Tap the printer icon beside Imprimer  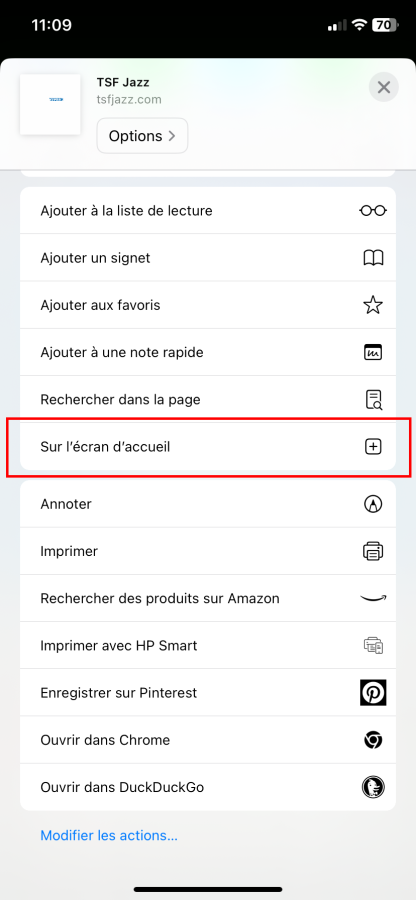tap(373, 552)
